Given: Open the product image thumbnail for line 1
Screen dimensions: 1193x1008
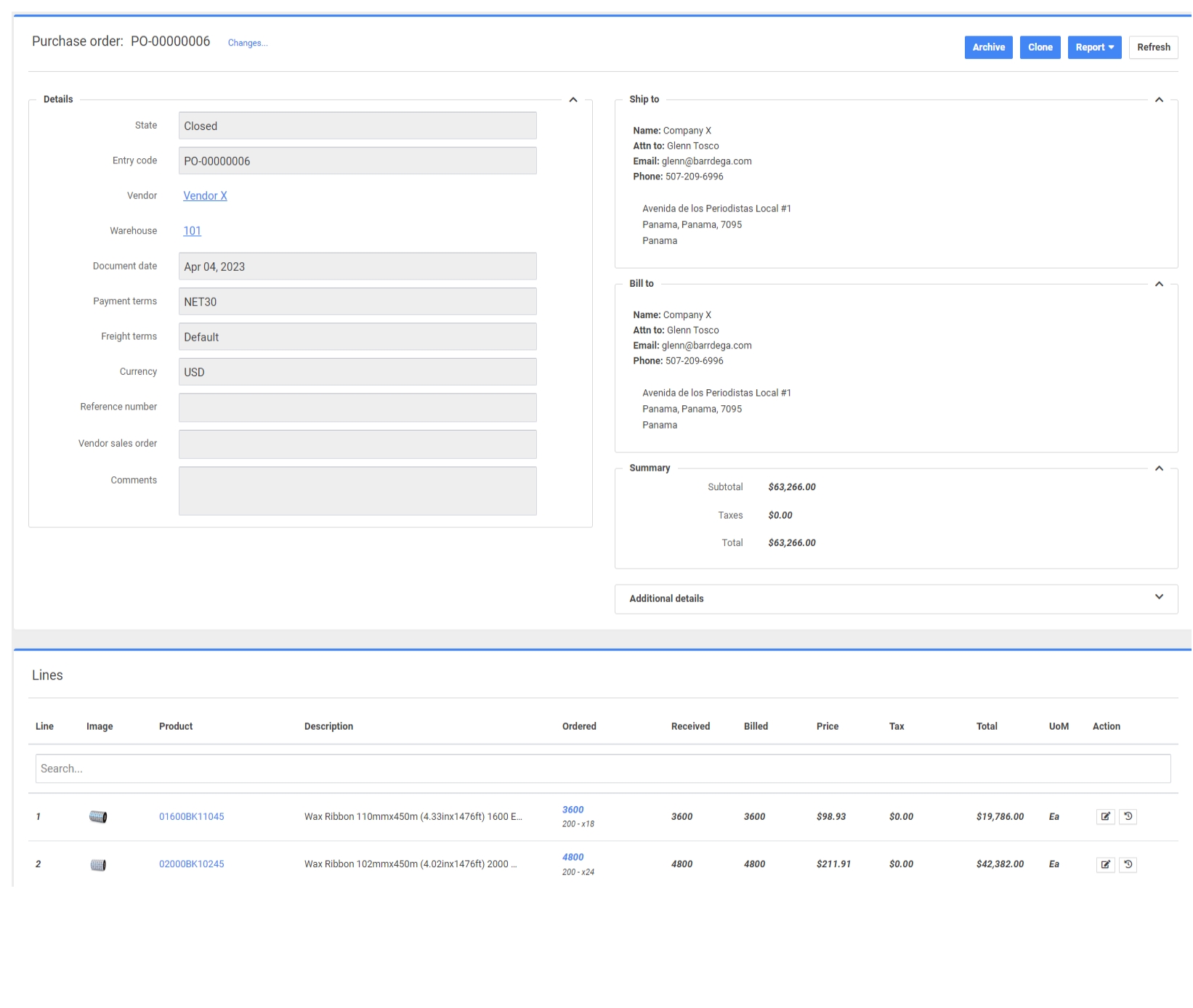Looking at the screenshot, I should [x=98, y=817].
